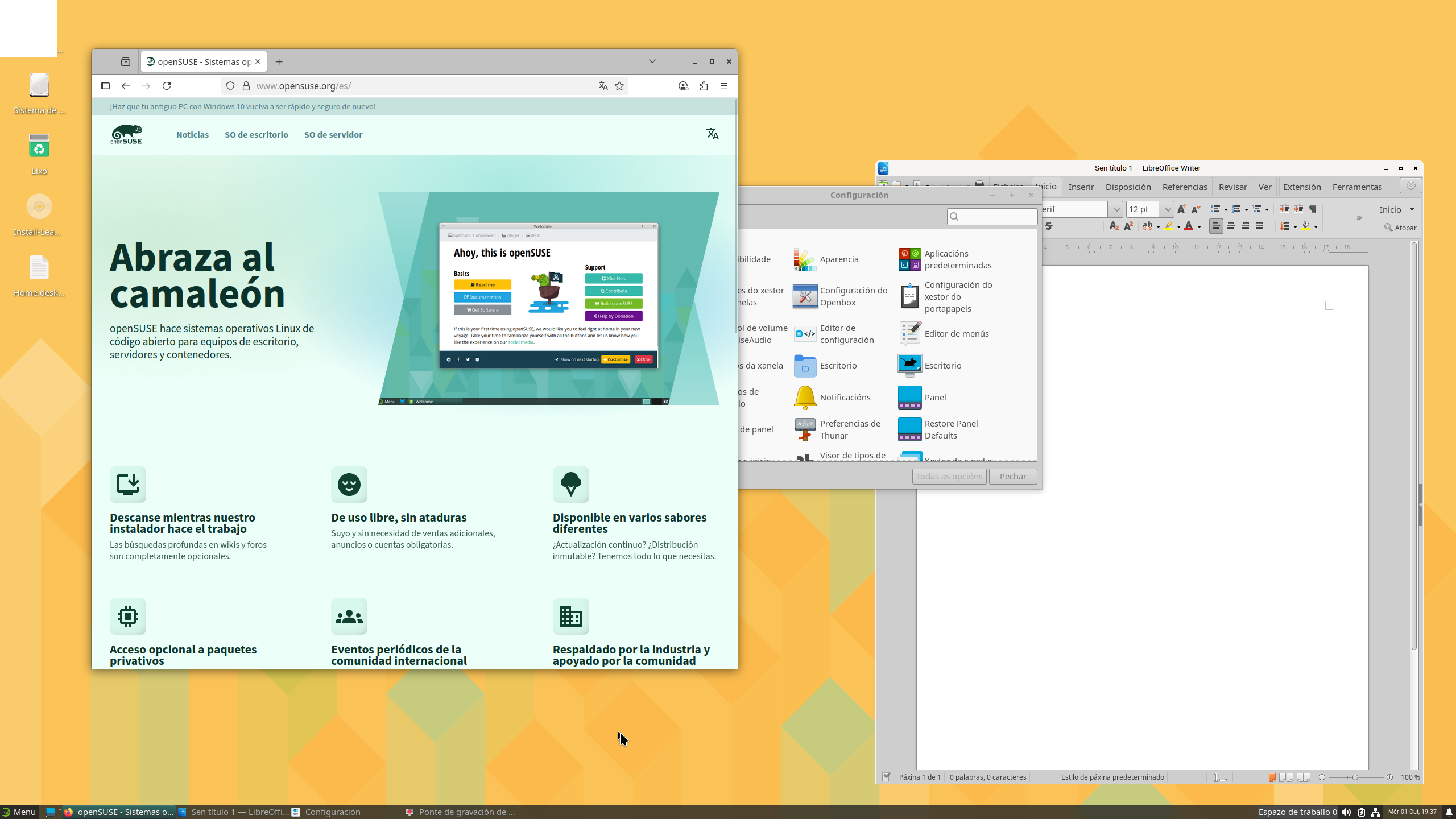Image resolution: width=1456 pixels, height=819 pixels.
Task: Click the increase font size icon
Action: 1182,209
